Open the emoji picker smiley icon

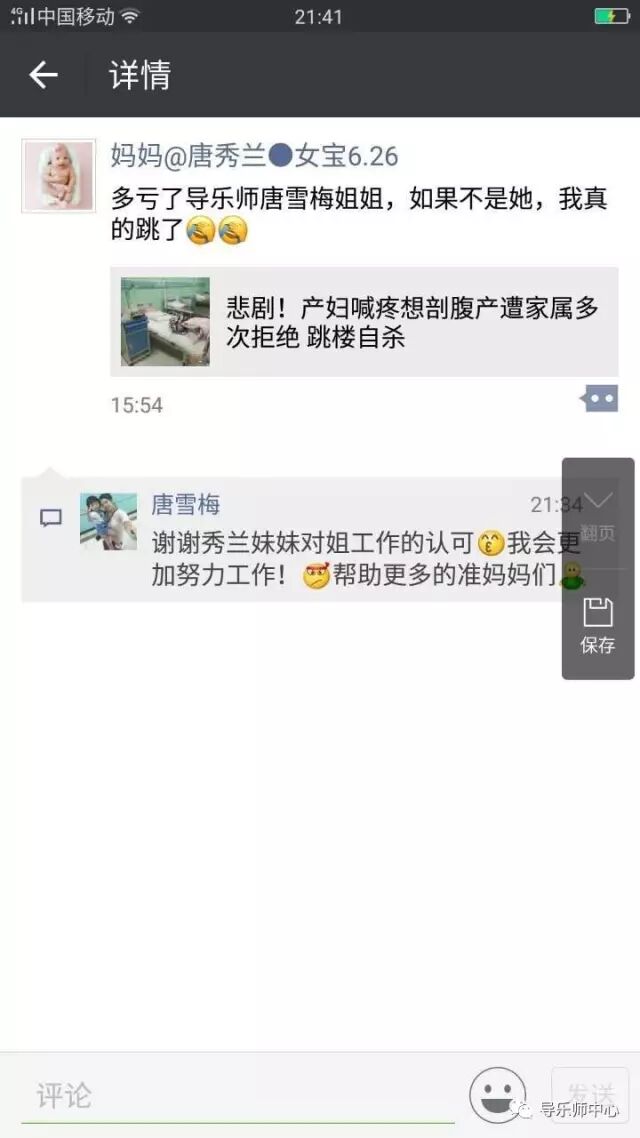tap(497, 1094)
